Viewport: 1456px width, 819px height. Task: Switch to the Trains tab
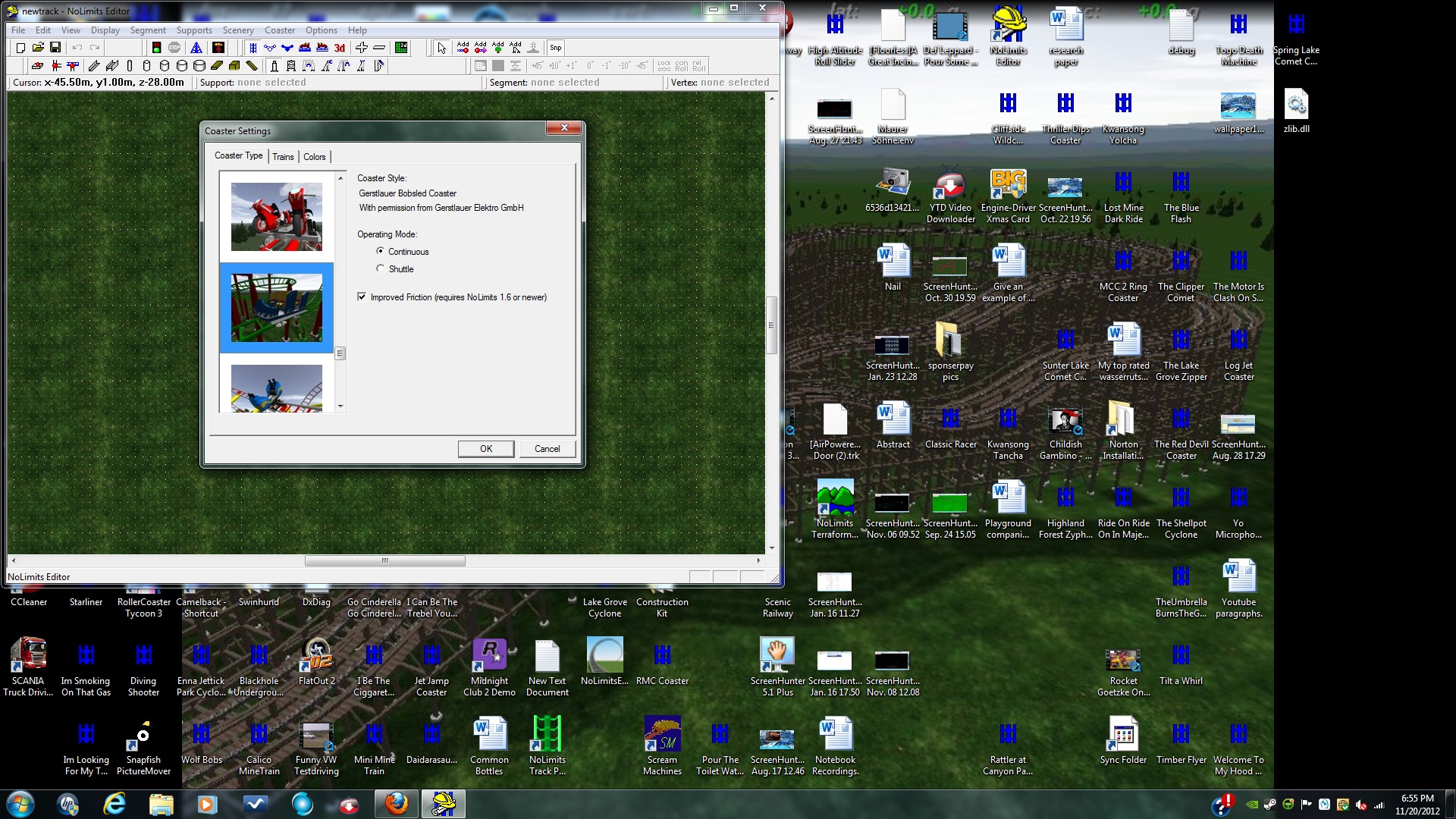click(283, 157)
